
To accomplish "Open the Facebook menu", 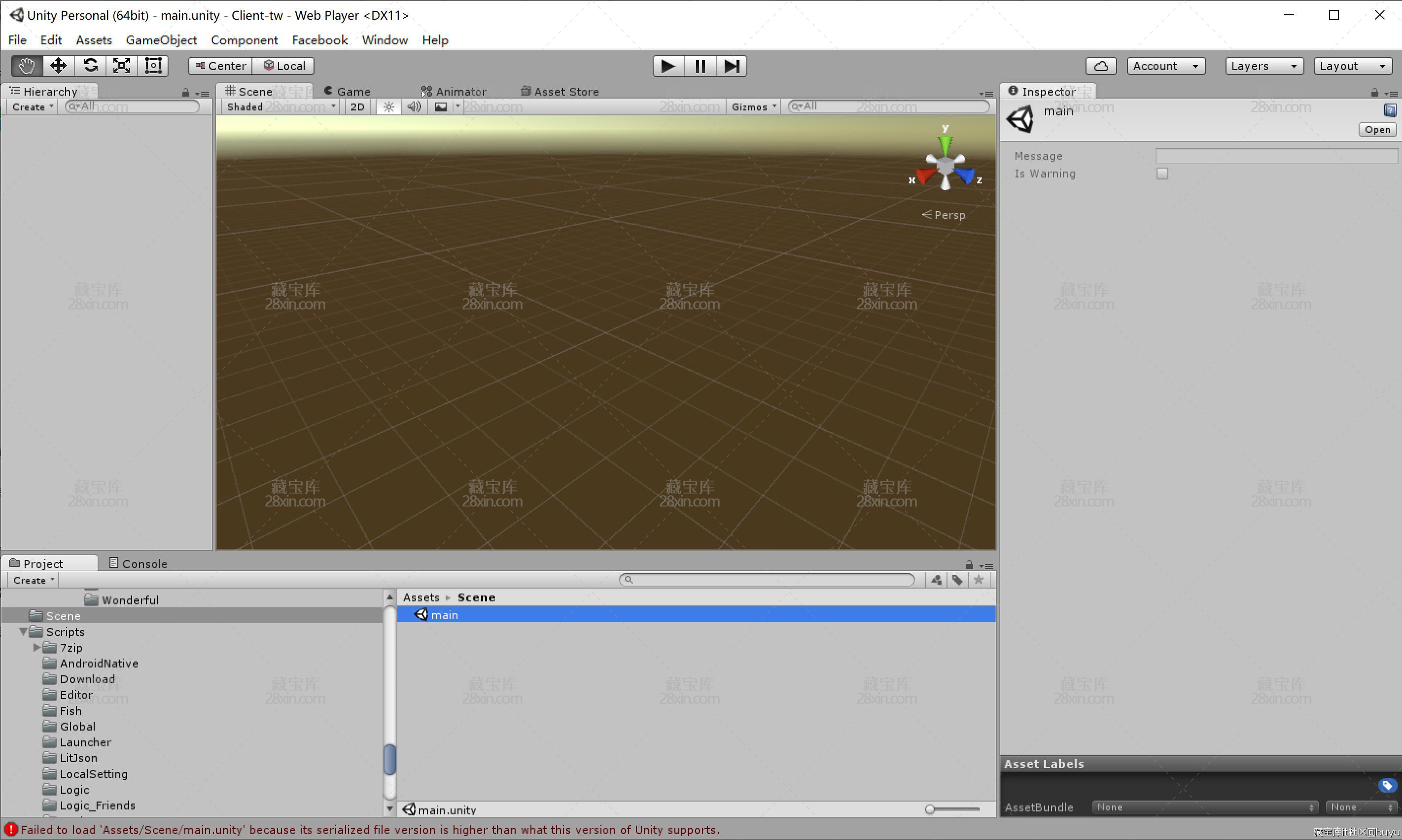I will [320, 40].
